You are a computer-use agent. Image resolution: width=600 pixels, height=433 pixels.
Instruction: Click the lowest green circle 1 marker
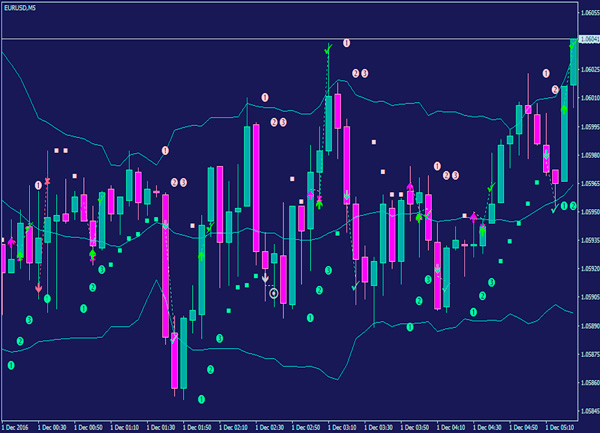(201, 399)
